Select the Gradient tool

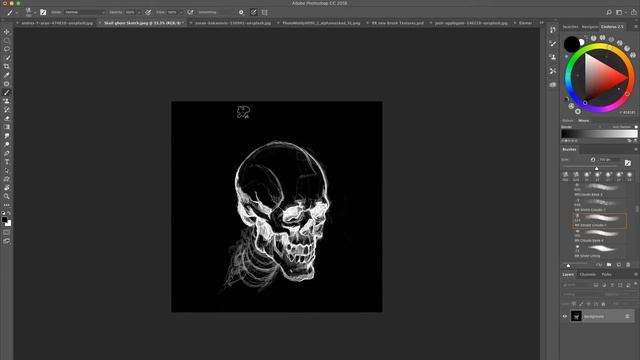[x=7, y=127]
